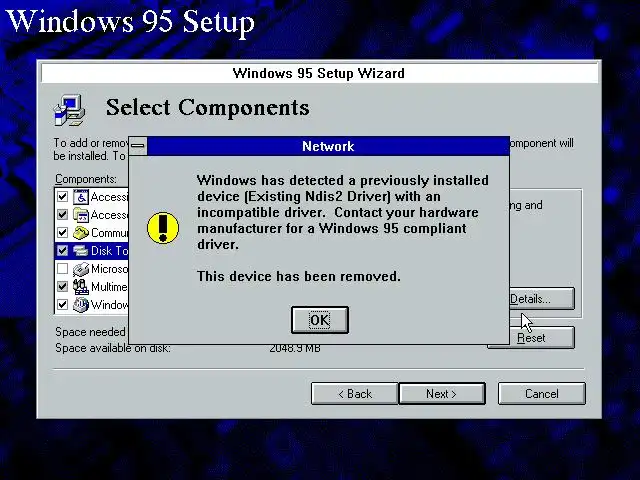Image resolution: width=640 pixels, height=480 pixels.
Task: Click the yellow exclamation warning icon
Action: [x=163, y=228]
